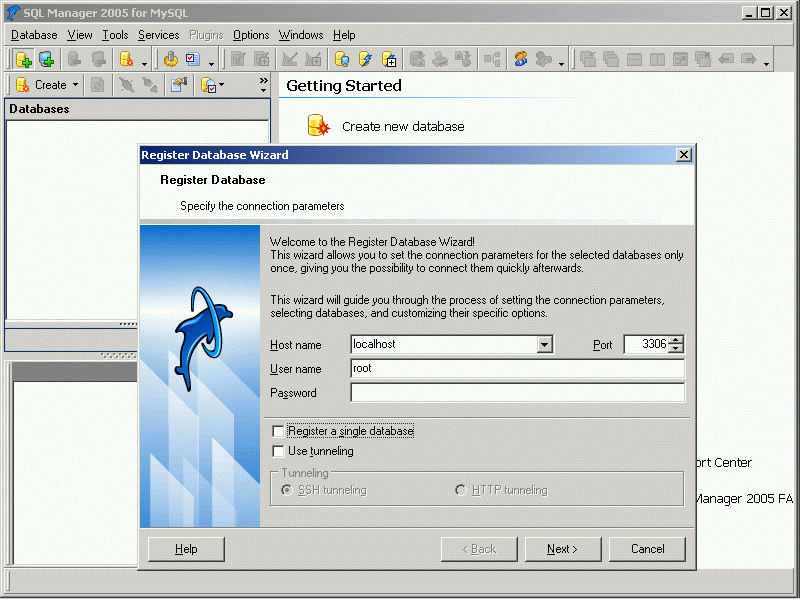Click the grayed Unregister Host monitor icon
This screenshot has width=800, height=600.
(98, 59)
